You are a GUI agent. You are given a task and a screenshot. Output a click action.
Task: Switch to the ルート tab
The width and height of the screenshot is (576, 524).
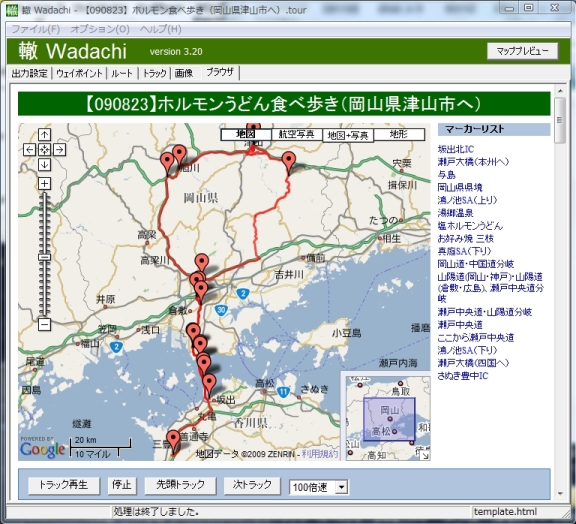coord(122,73)
